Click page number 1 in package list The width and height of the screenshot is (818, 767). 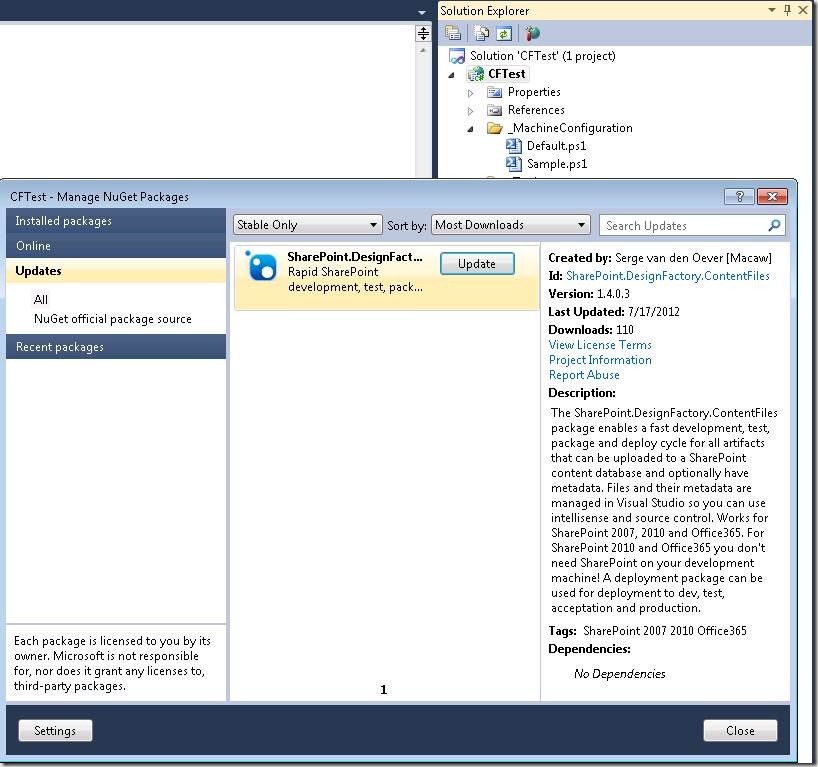383,690
